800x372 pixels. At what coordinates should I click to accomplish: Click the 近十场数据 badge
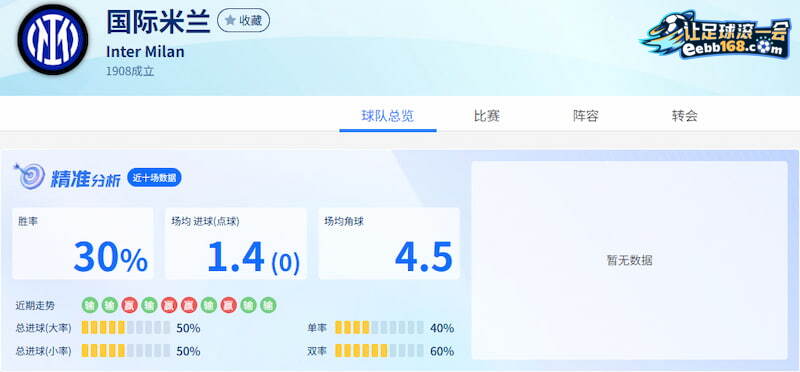[154, 178]
